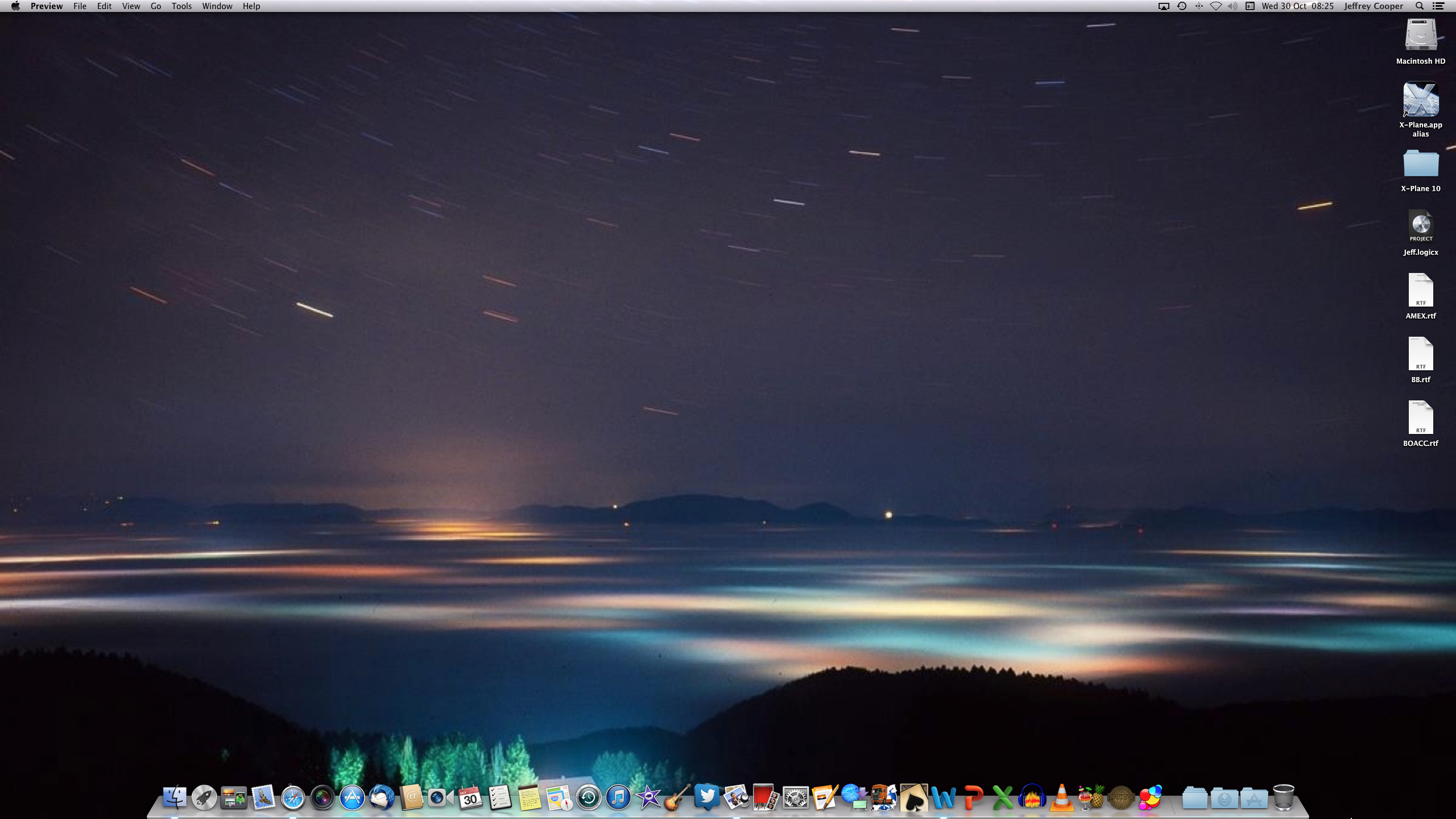Open the yellow Notes app in Dock

530,797
